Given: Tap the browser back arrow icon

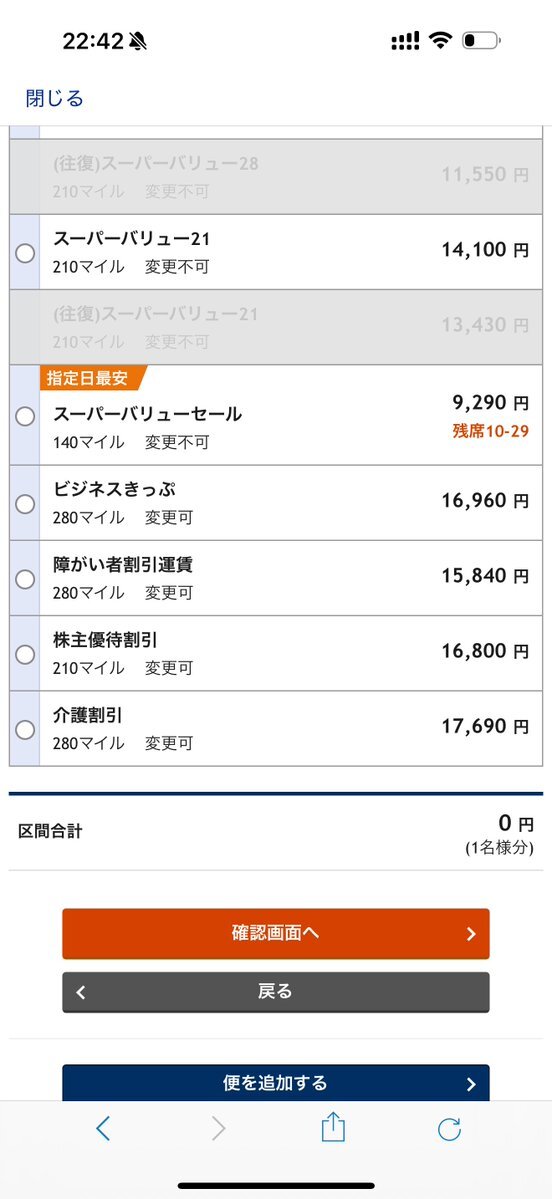Looking at the screenshot, I should pyautogui.click(x=103, y=1128).
